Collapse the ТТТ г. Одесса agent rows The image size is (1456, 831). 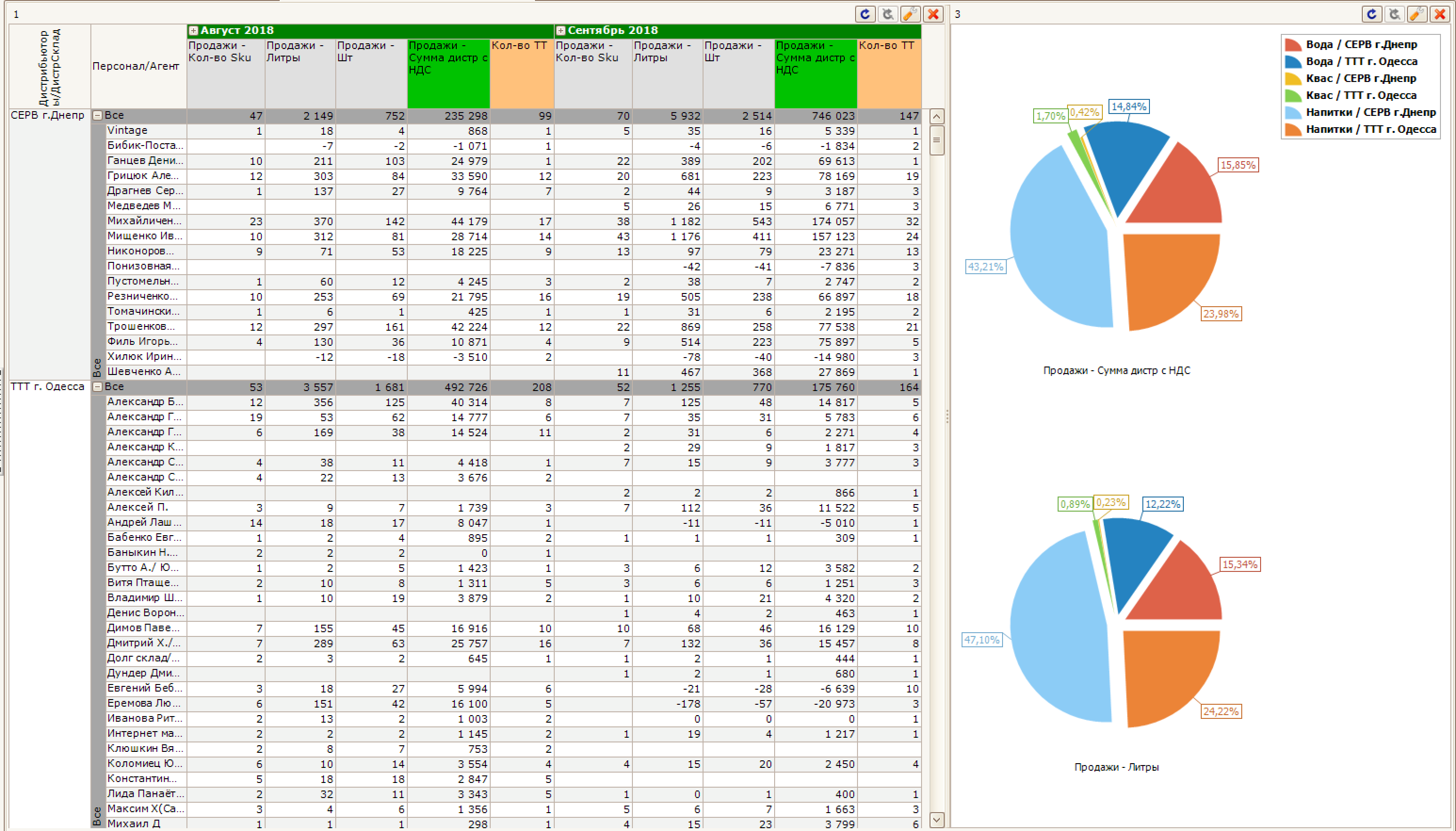tap(97, 387)
